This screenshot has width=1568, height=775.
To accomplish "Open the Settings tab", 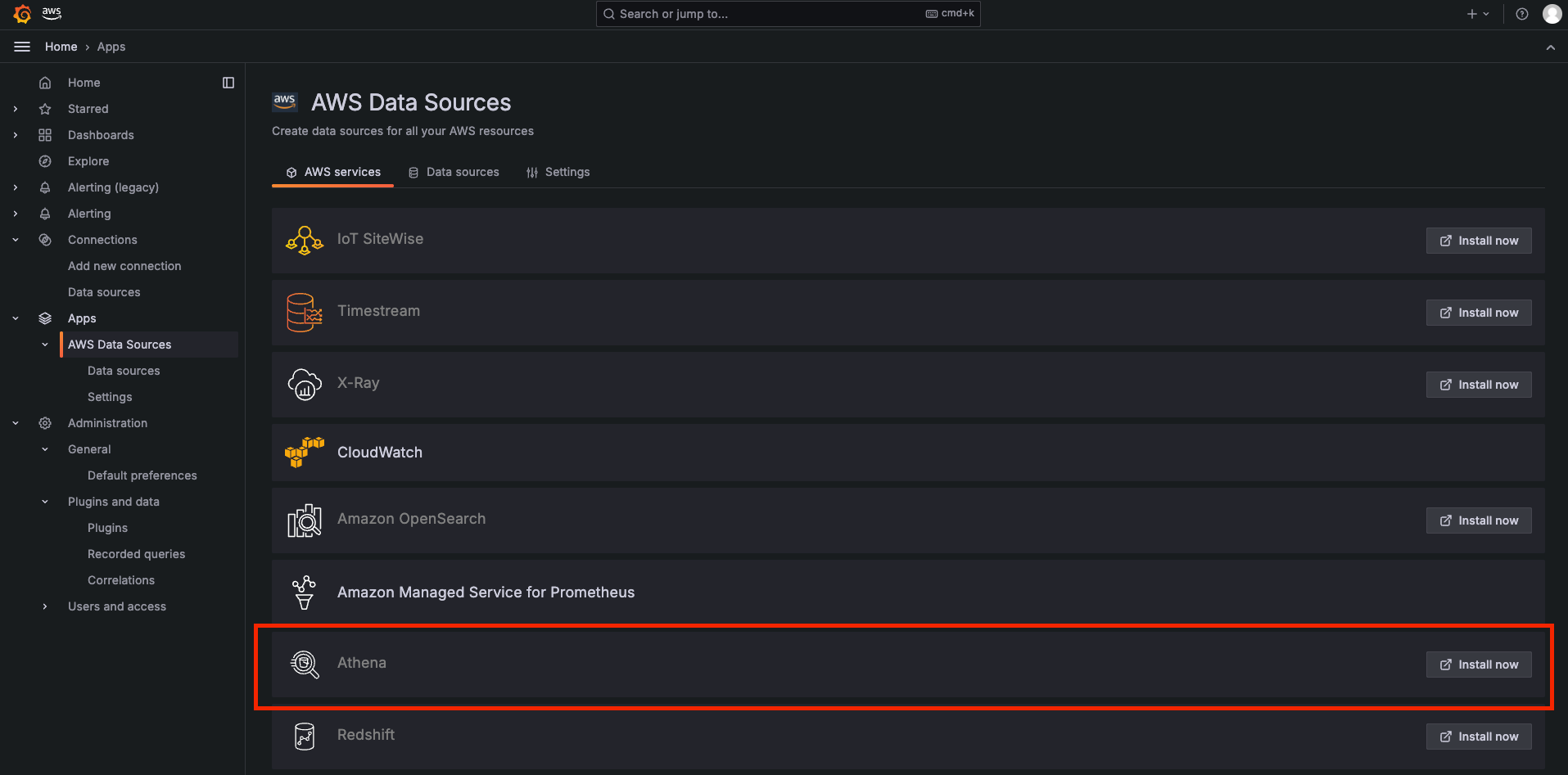I will tap(558, 172).
